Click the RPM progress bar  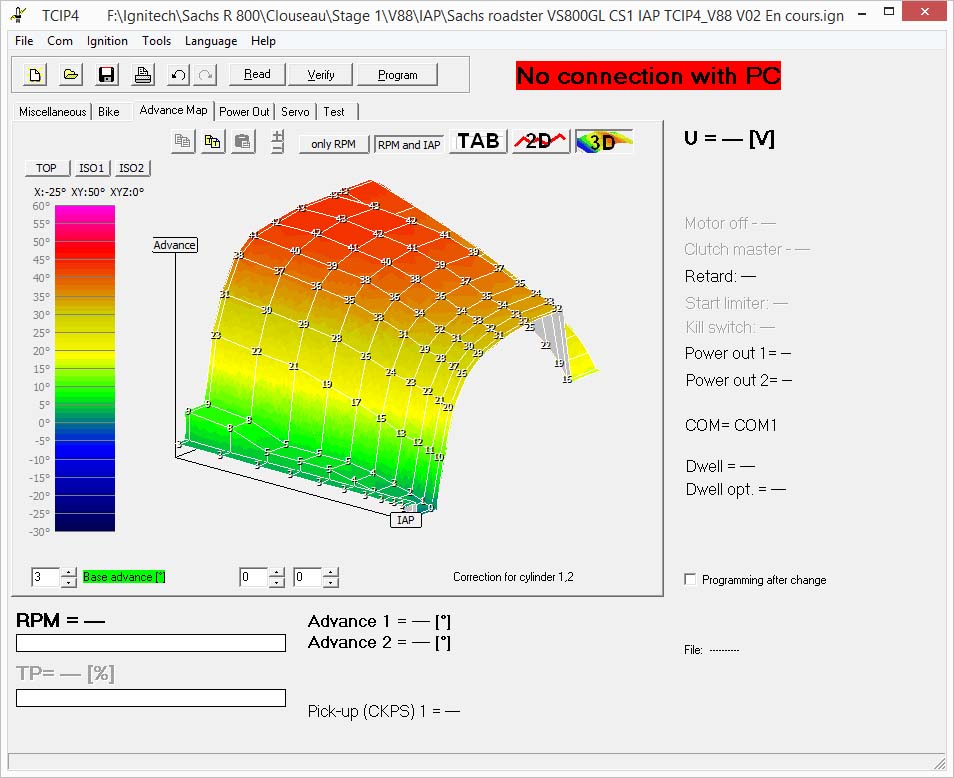pyautogui.click(x=151, y=643)
